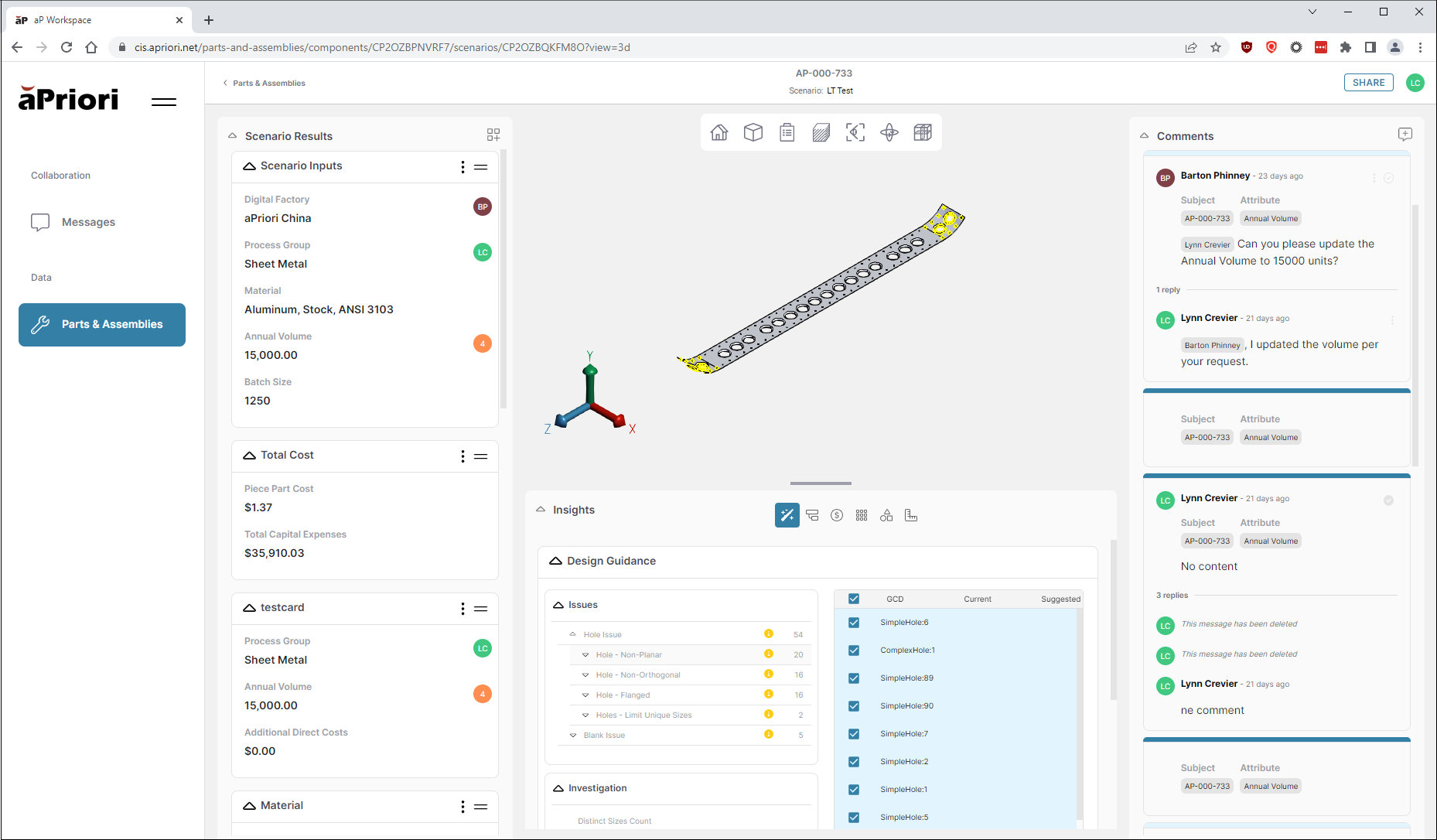This screenshot has height=840, width=1437.
Task: Collapse the Total Cost card
Action: pos(249,456)
